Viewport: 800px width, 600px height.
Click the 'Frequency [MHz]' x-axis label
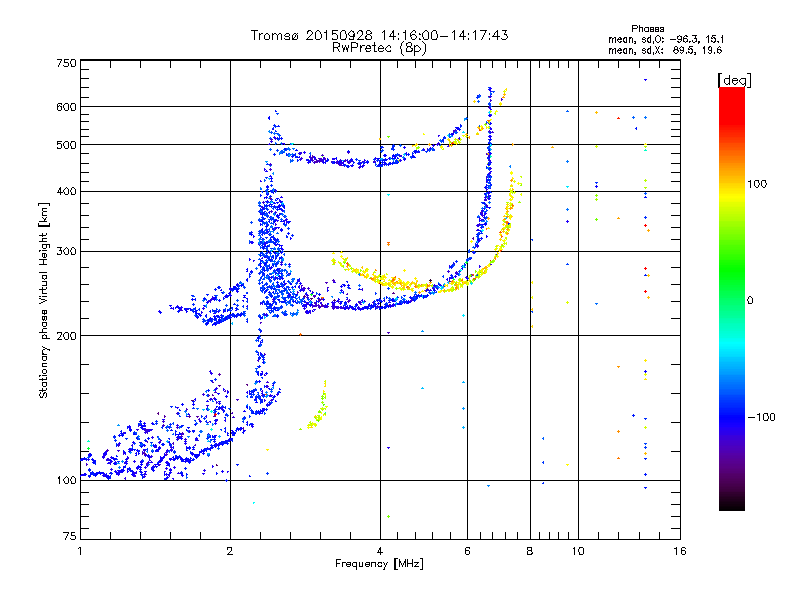(x=379, y=564)
